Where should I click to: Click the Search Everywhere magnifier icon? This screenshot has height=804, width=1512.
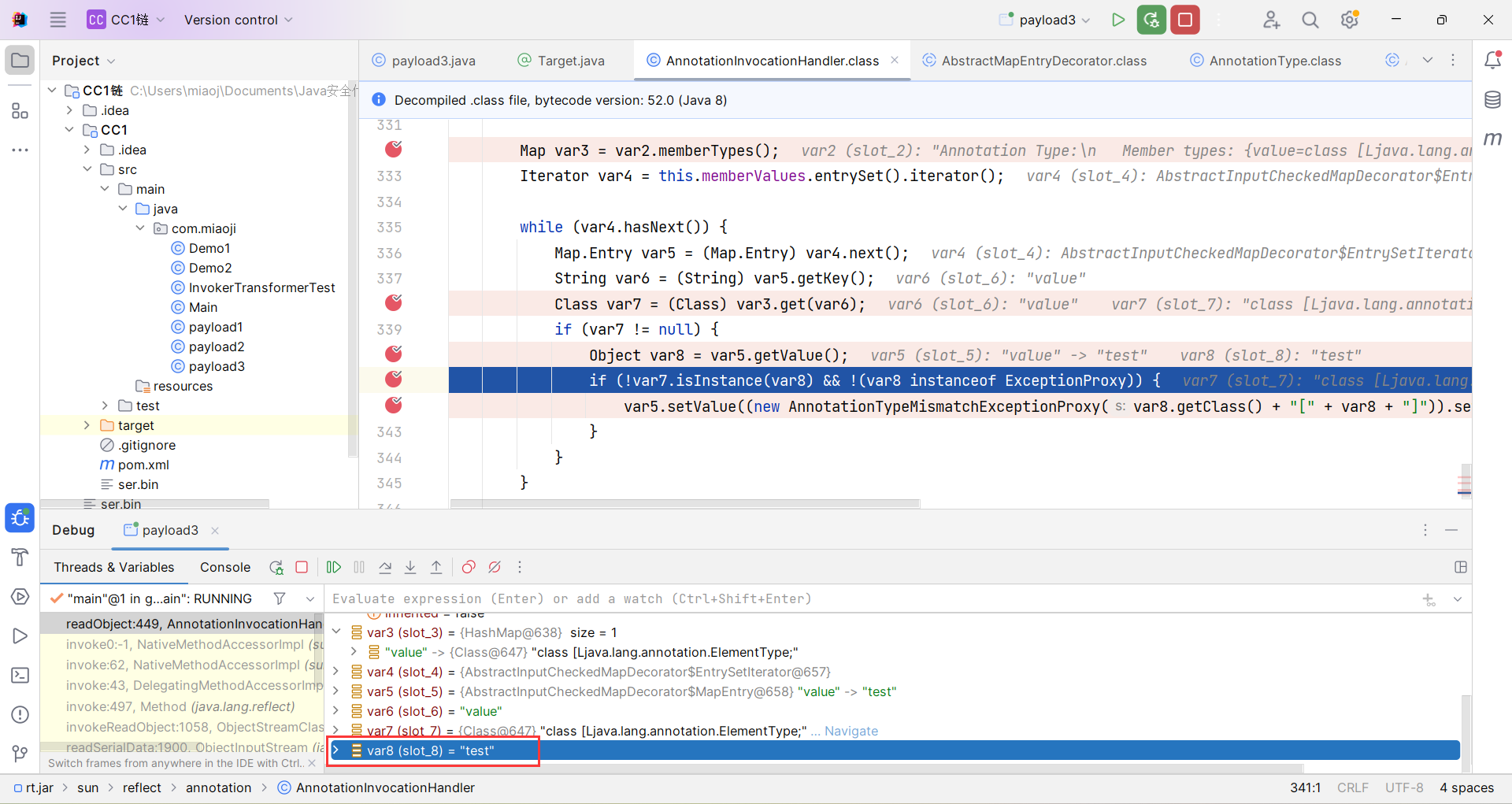(x=1310, y=20)
